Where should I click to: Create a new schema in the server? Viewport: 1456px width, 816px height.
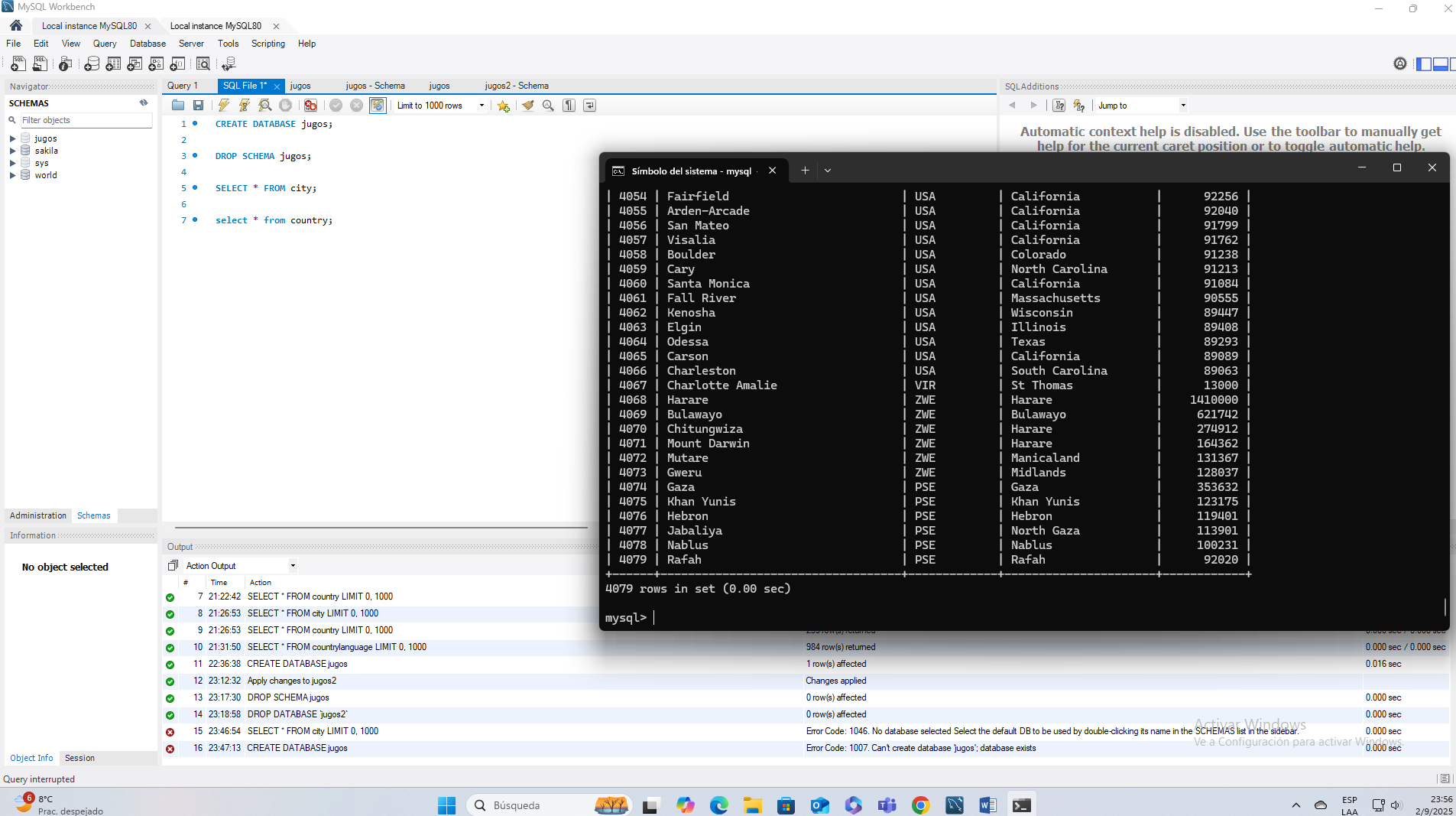(x=92, y=64)
